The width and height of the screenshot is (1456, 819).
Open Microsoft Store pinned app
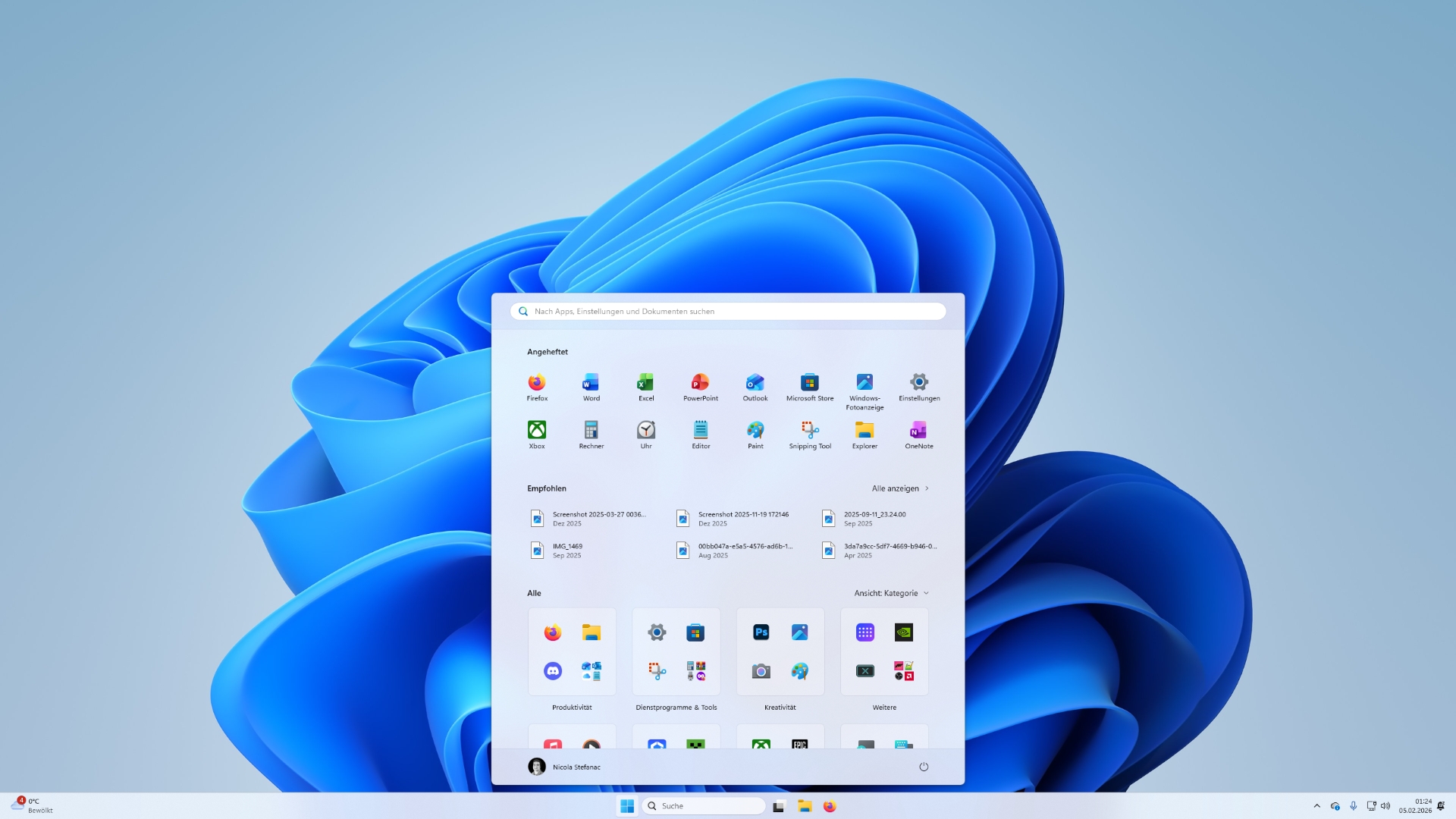pos(809,386)
